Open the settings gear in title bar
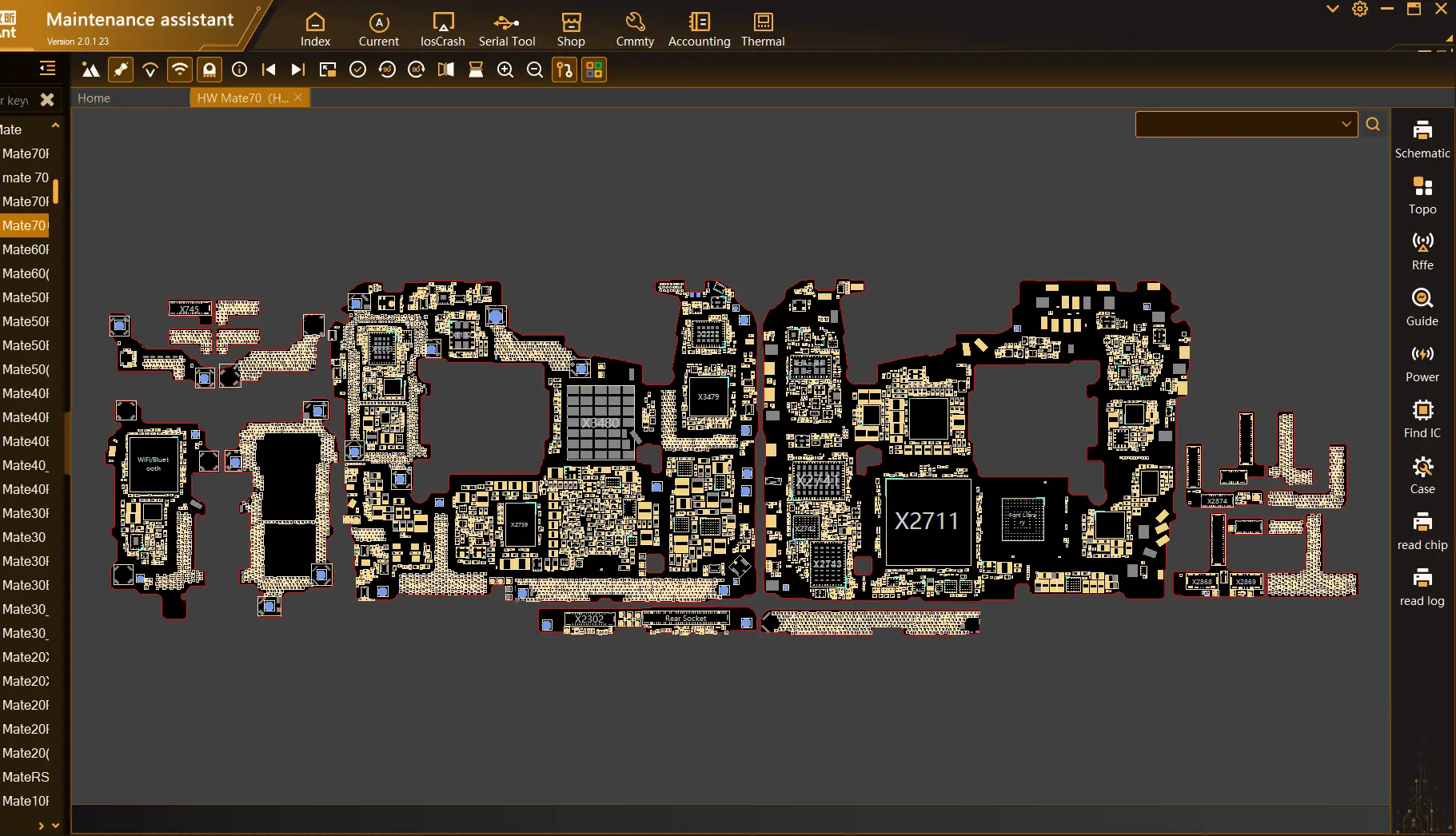This screenshot has height=836, width=1456. click(x=1360, y=9)
